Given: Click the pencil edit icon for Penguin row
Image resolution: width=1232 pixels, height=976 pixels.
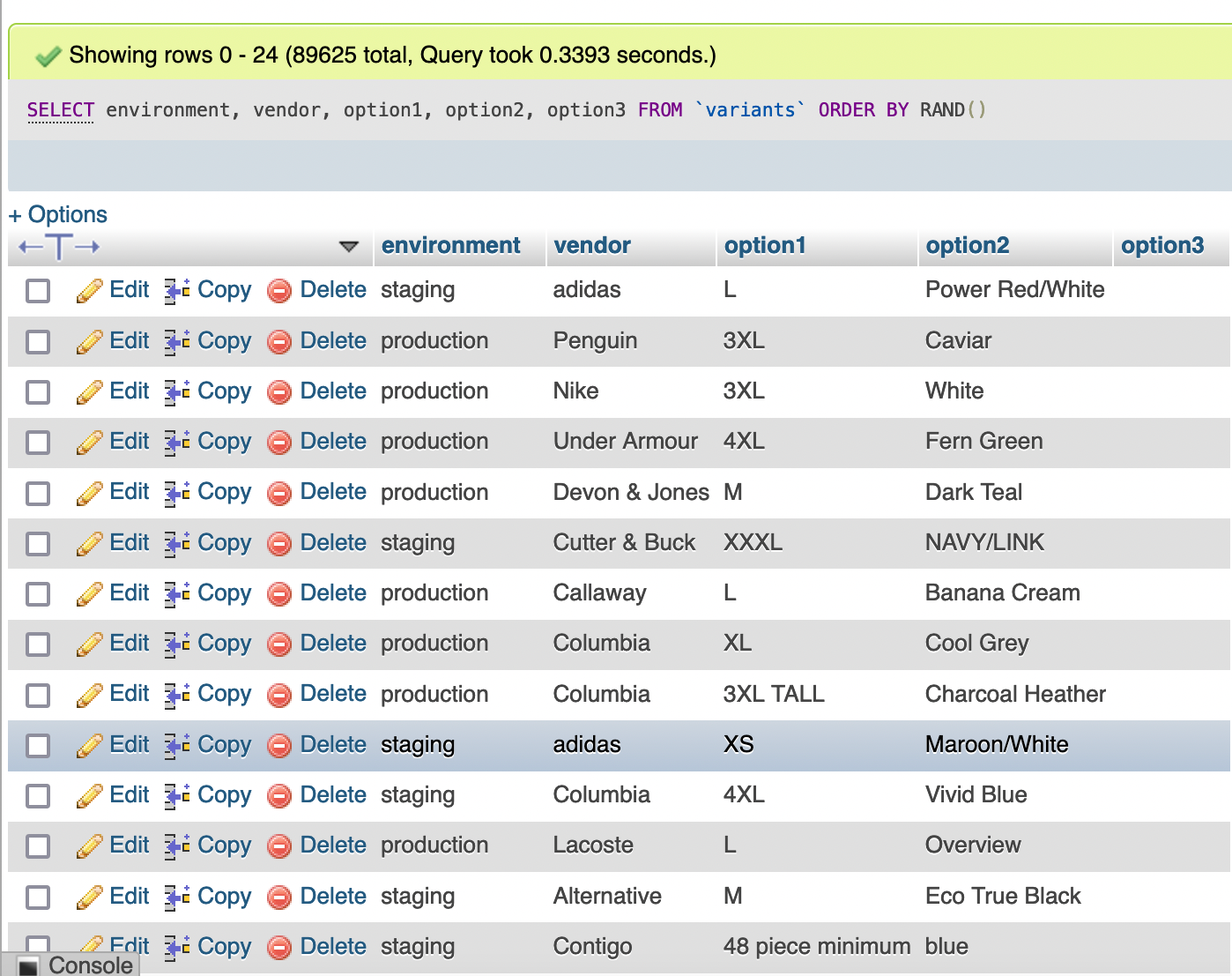Looking at the screenshot, I should pos(89,341).
